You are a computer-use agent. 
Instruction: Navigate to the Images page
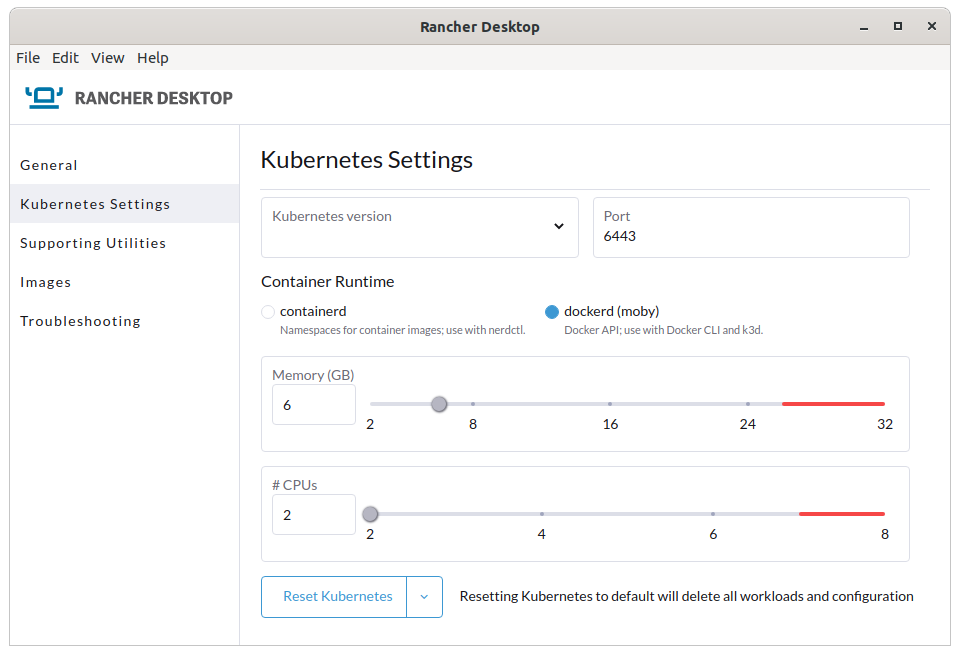(x=46, y=281)
